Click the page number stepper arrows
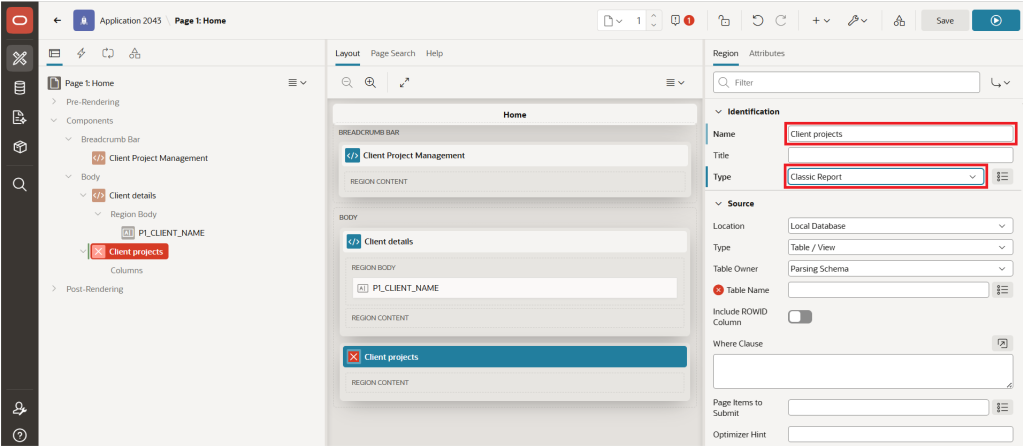1024x447 pixels. tap(654, 20)
